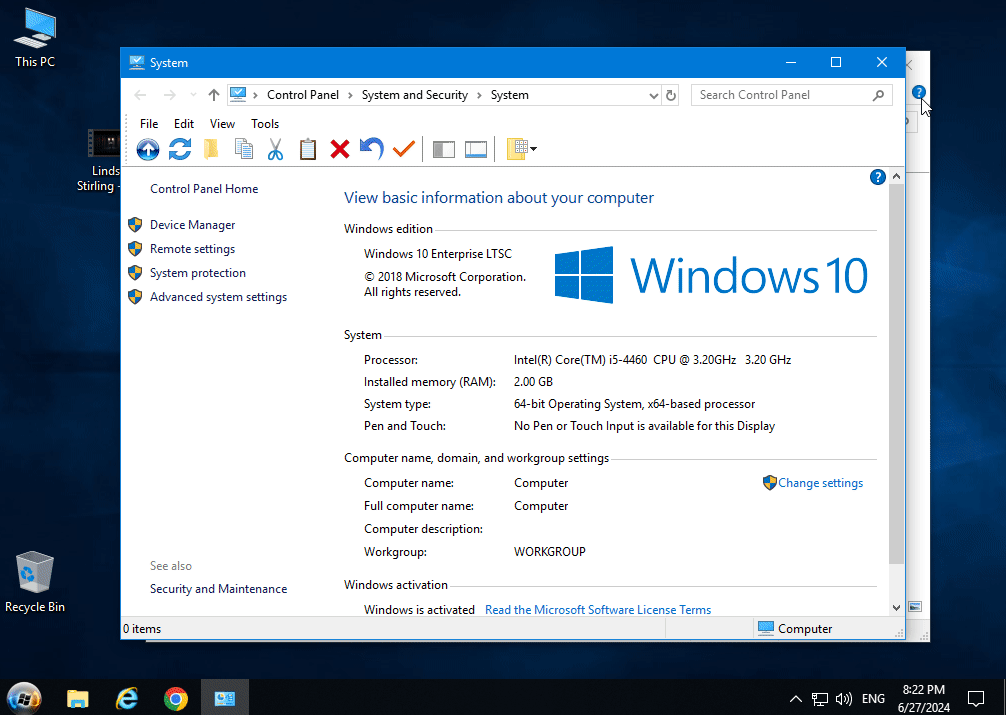Viewport: 1006px width, 715px height.
Task: Click the Search Control Panel field
Action: pyautogui.click(x=791, y=95)
